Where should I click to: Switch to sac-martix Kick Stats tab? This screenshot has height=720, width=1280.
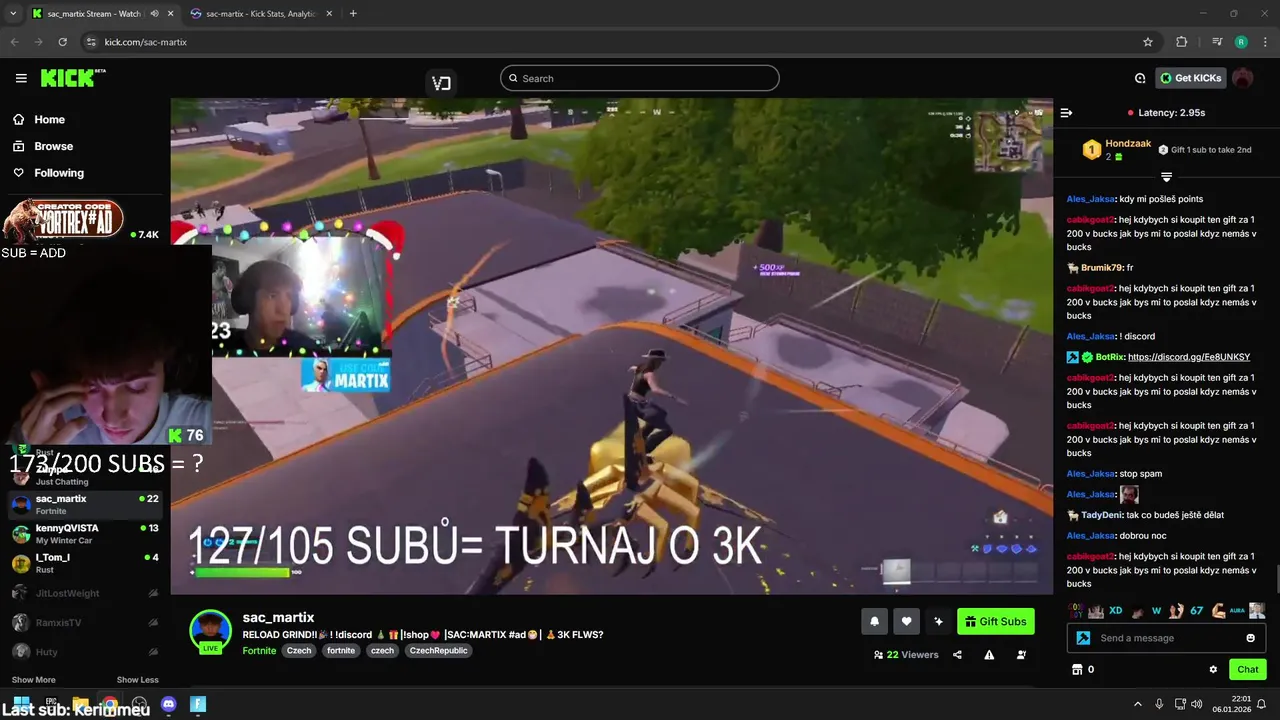[260, 14]
